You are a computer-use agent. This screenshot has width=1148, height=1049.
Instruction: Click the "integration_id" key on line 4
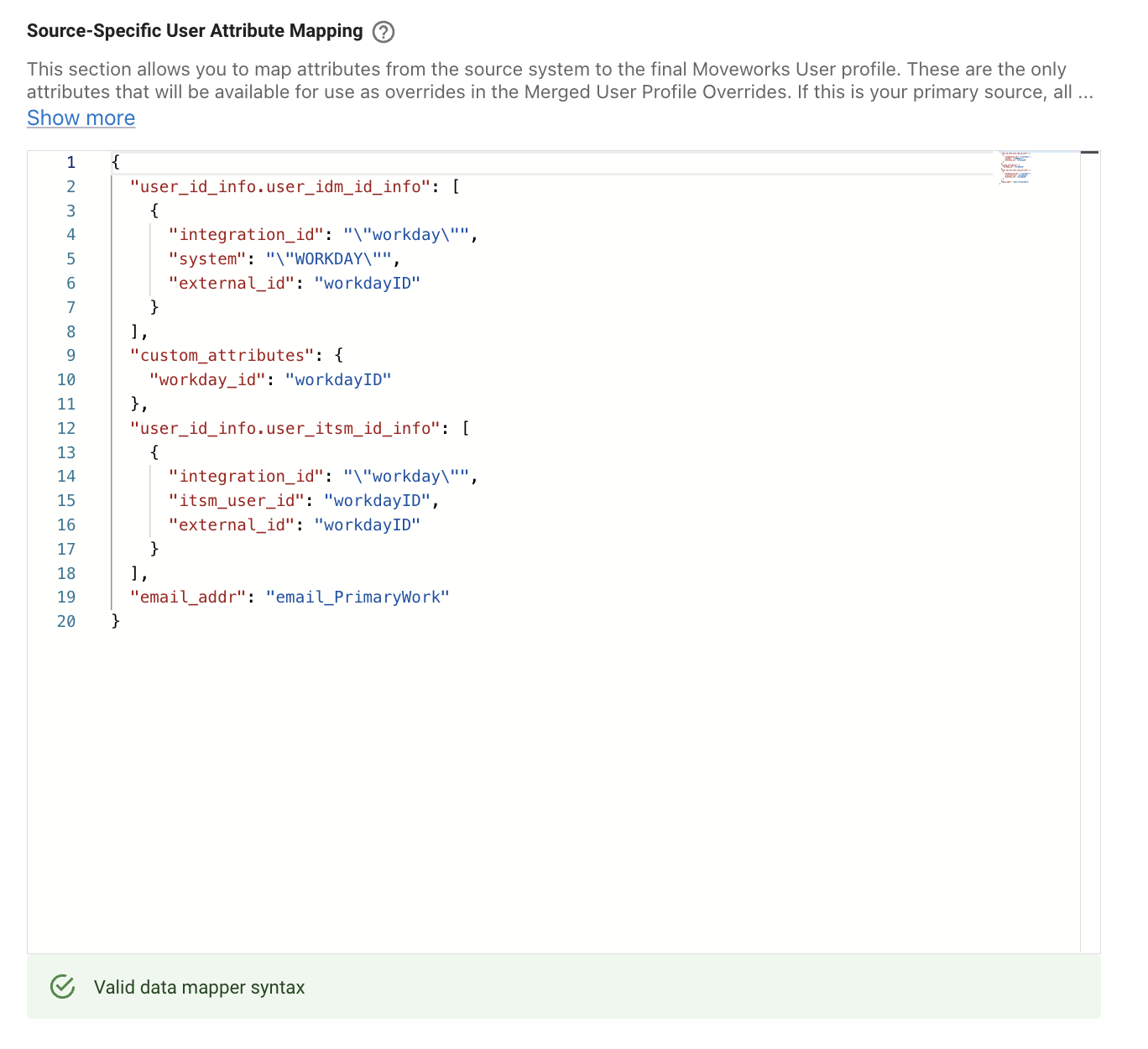pyautogui.click(x=246, y=235)
